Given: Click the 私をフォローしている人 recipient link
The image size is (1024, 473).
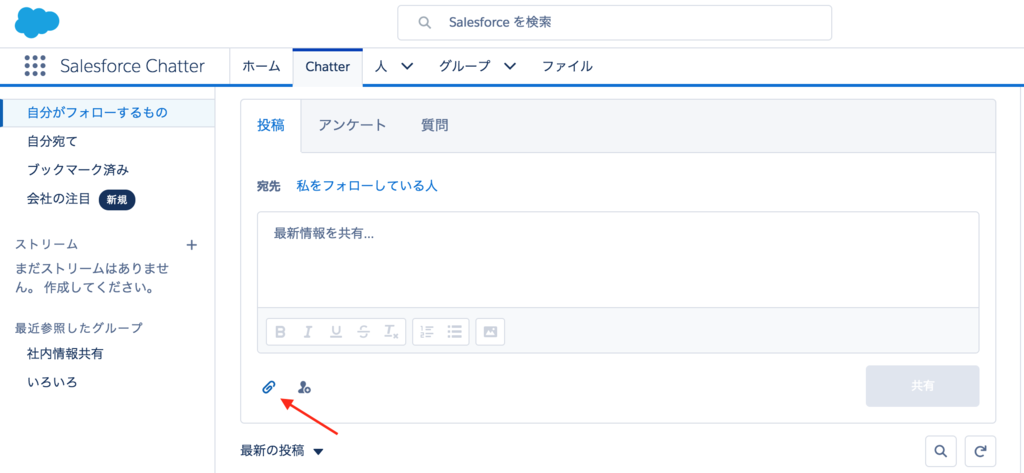Looking at the screenshot, I should click(367, 186).
